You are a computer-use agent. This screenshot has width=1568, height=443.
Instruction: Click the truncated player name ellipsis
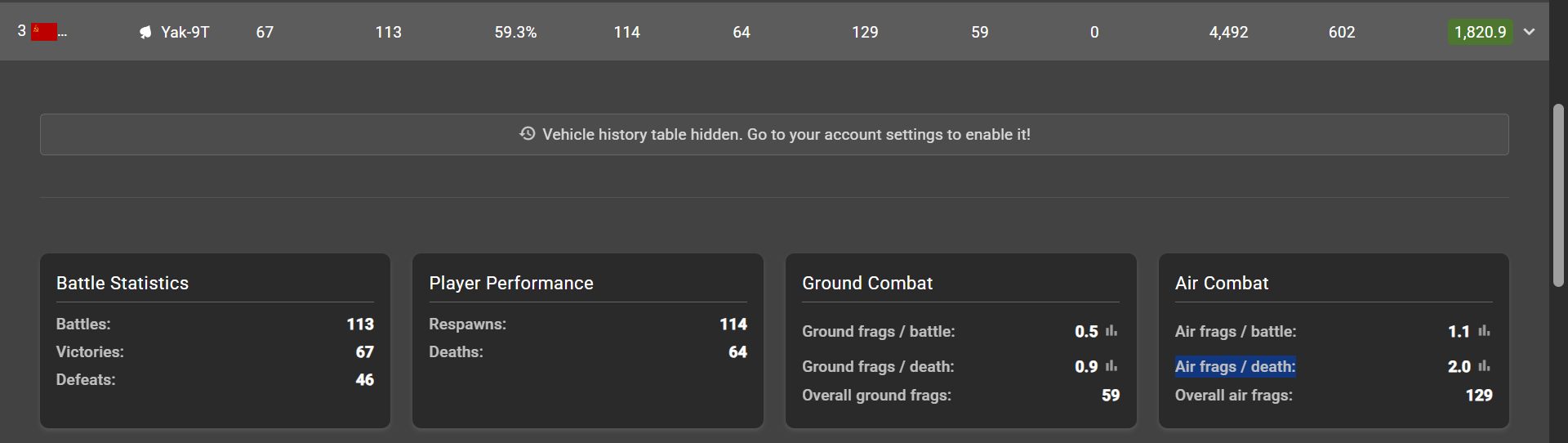(x=63, y=33)
